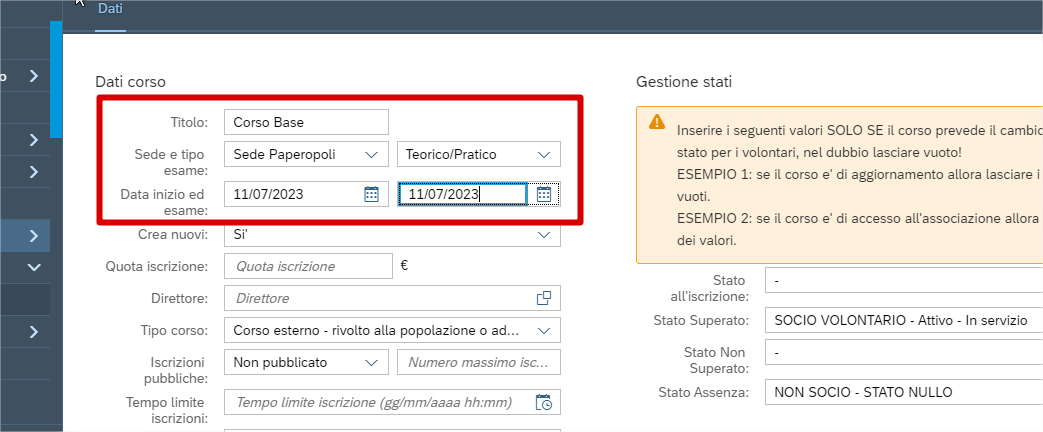The image size is (1043, 432).
Task: Open the start date calendar picker
Action: (371, 194)
